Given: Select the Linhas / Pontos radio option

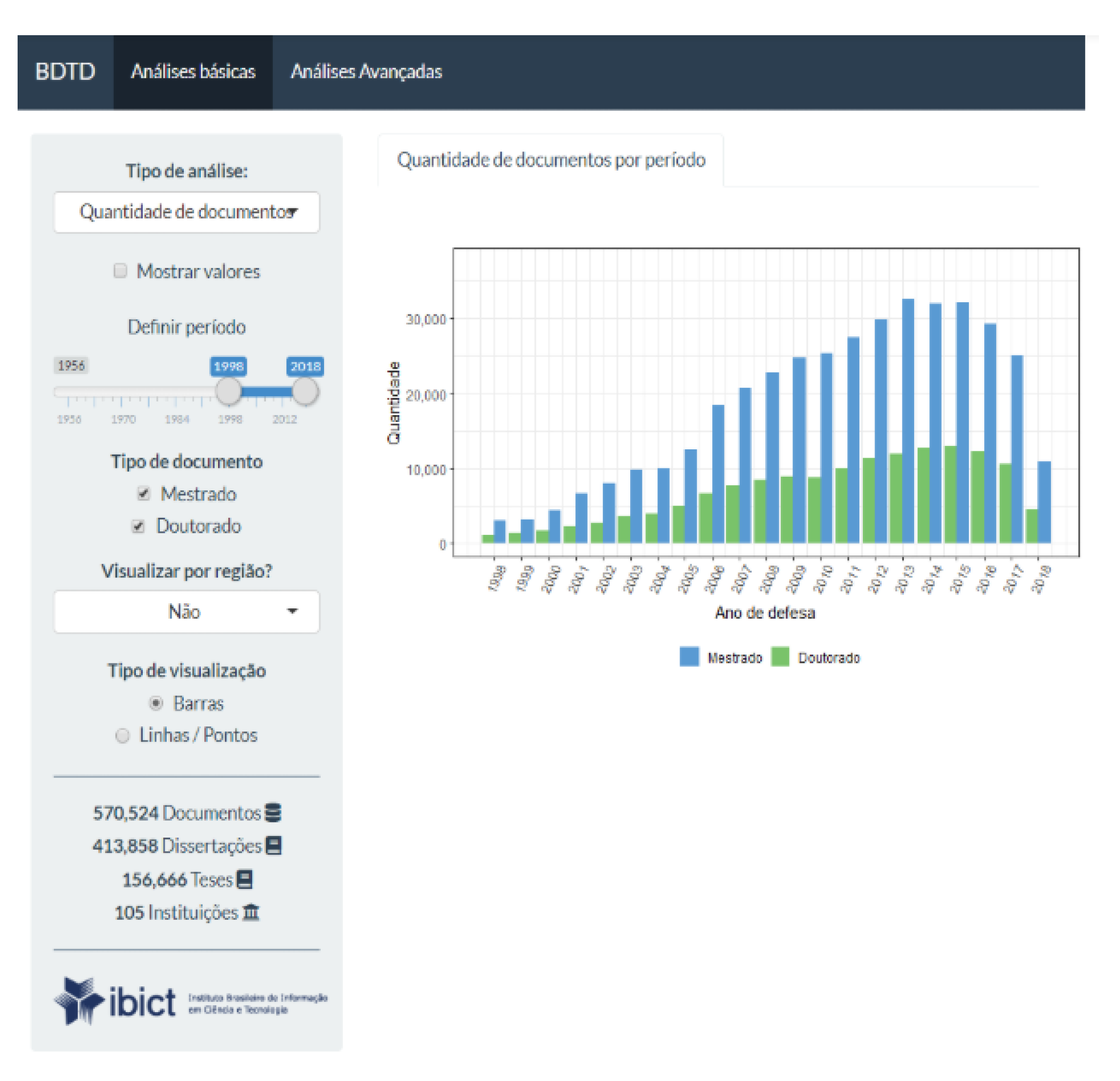Looking at the screenshot, I should (x=122, y=736).
